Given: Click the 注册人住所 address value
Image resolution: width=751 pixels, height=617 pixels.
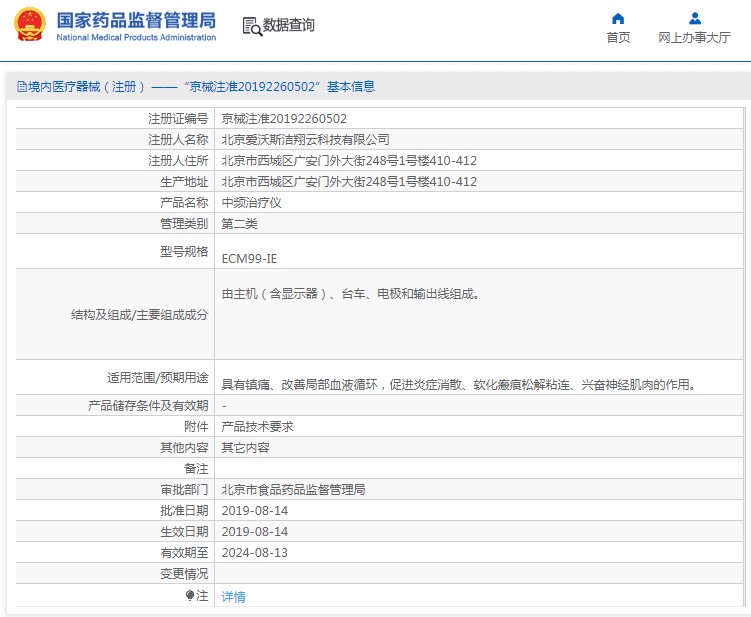Looking at the screenshot, I should click(x=349, y=160).
